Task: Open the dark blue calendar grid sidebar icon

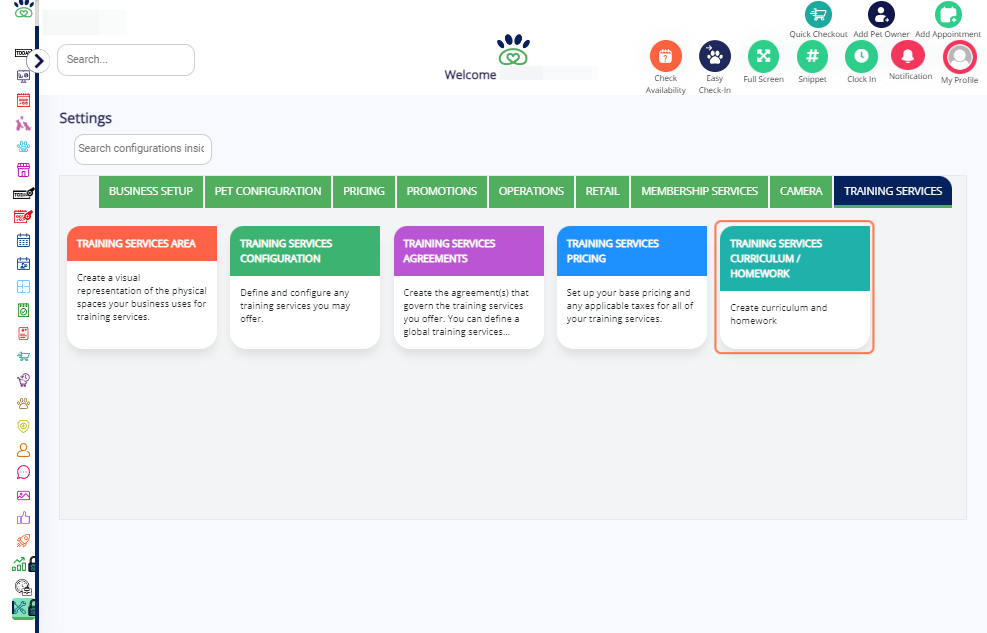Action: pyautogui.click(x=23, y=240)
